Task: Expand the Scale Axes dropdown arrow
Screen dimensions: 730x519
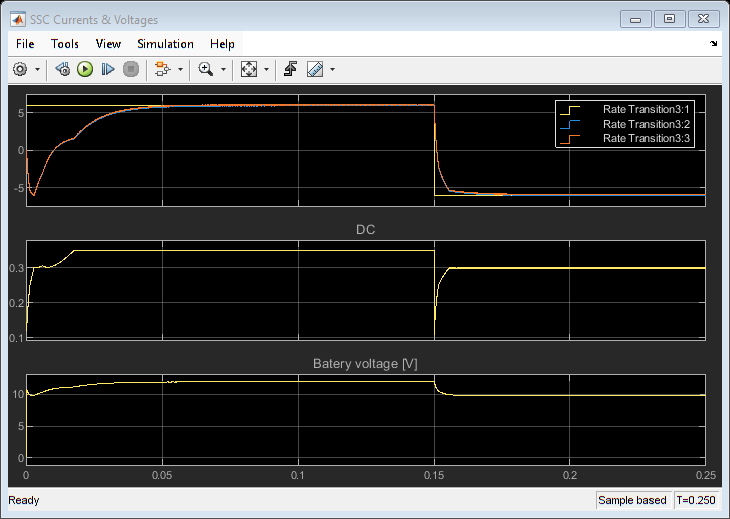Action: coord(267,70)
